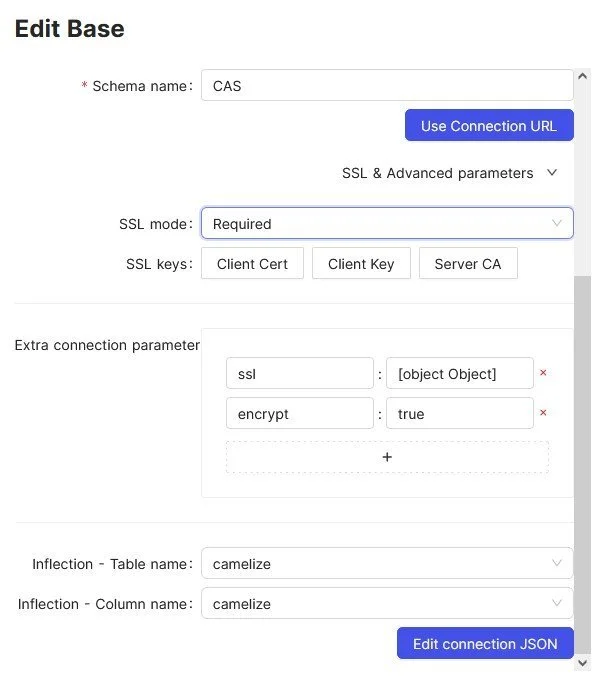605x677 pixels.
Task: Click the SSL & Advanced parameters label
Action: 437,173
